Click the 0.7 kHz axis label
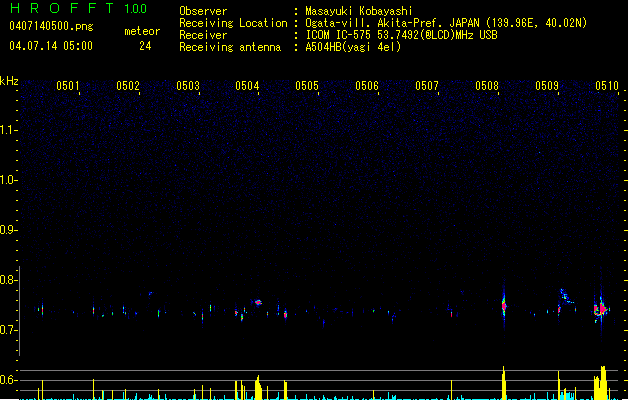 (8, 330)
